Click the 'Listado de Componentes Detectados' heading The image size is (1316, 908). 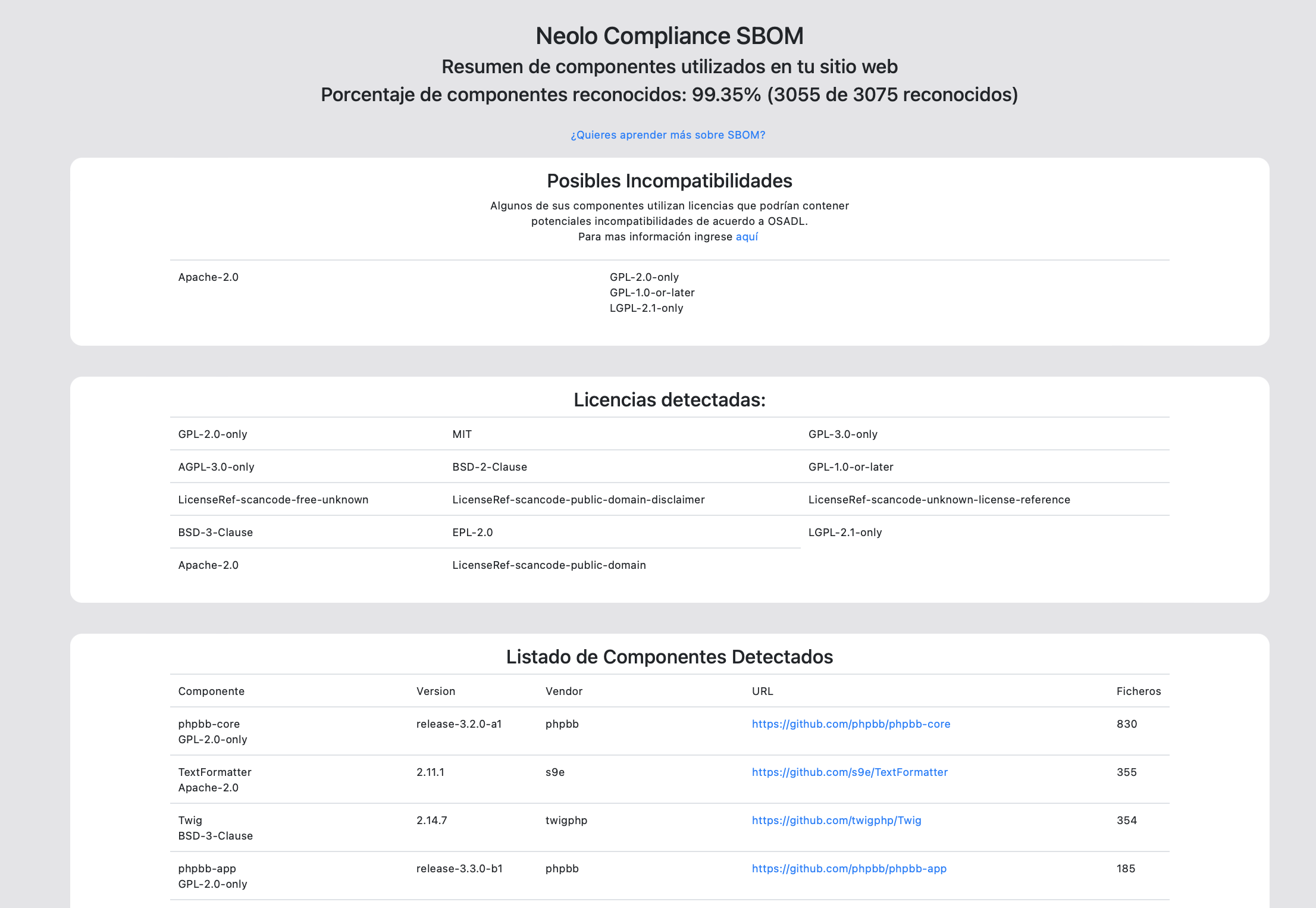pyautogui.click(x=669, y=657)
